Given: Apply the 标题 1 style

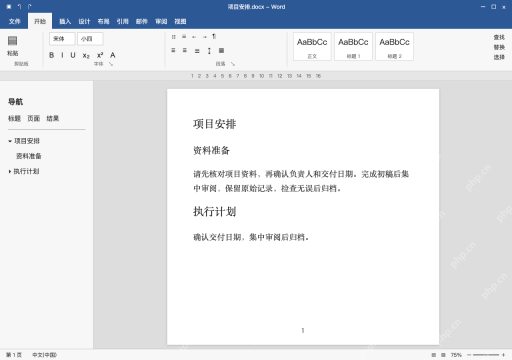Looking at the screenshot, I should click(x=353, y=46).
